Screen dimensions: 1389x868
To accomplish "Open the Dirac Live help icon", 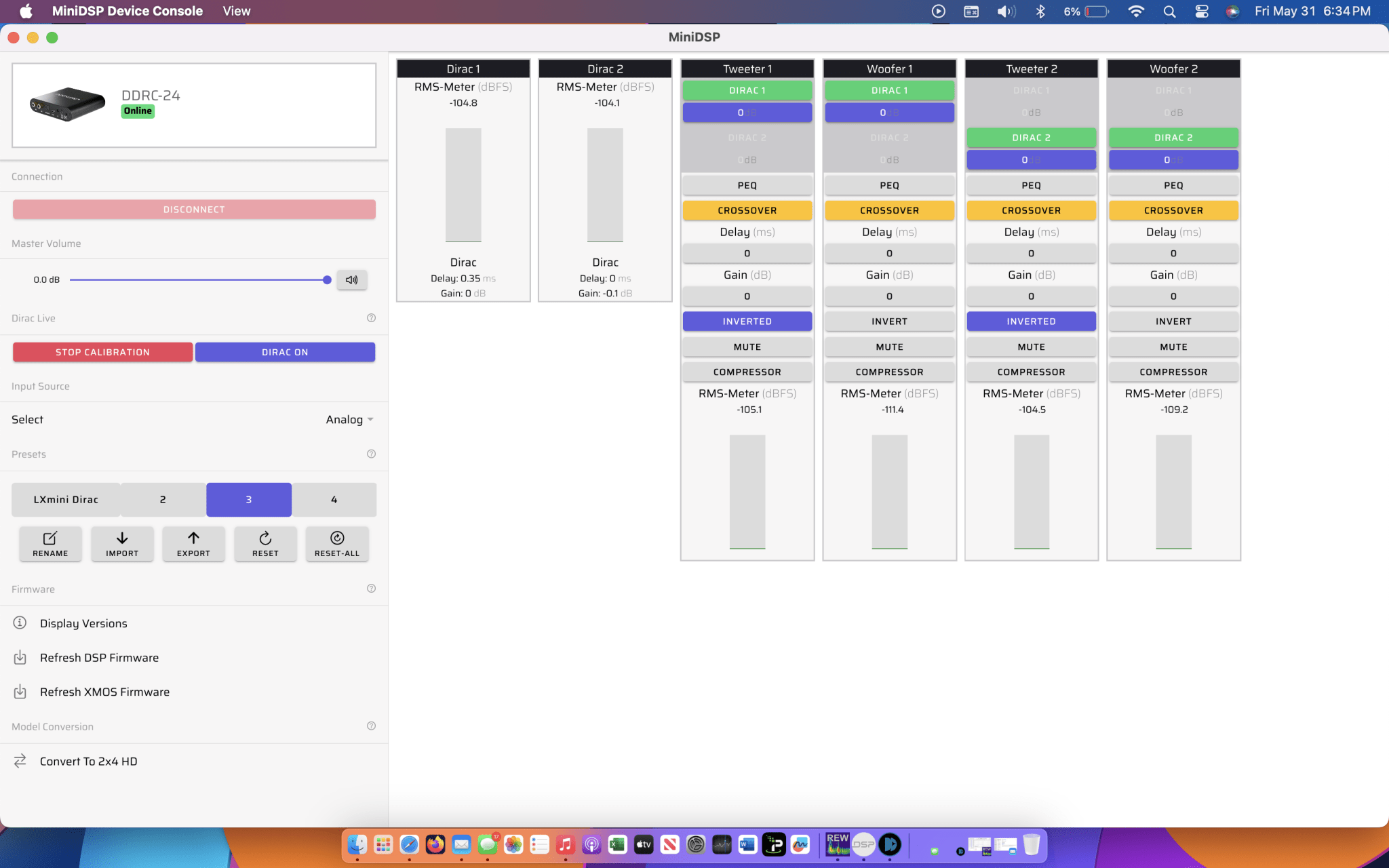I will tap(371, 318).
